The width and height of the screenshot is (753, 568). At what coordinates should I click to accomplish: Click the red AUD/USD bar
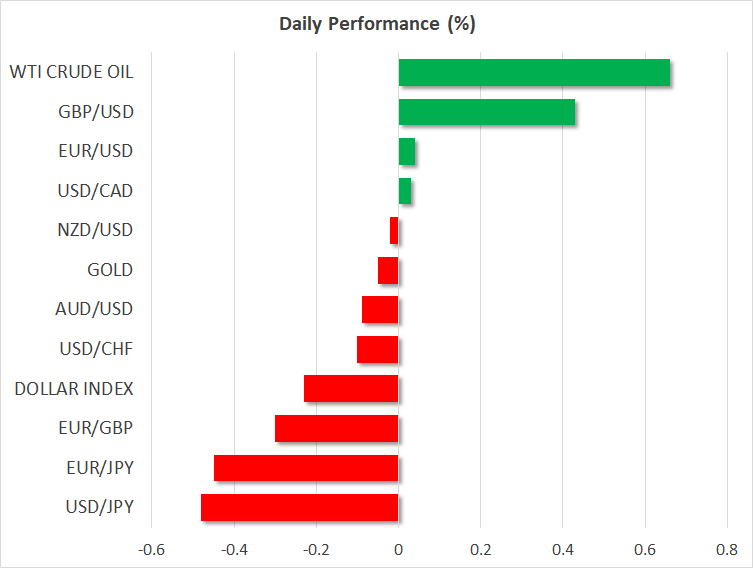point(380,310)
